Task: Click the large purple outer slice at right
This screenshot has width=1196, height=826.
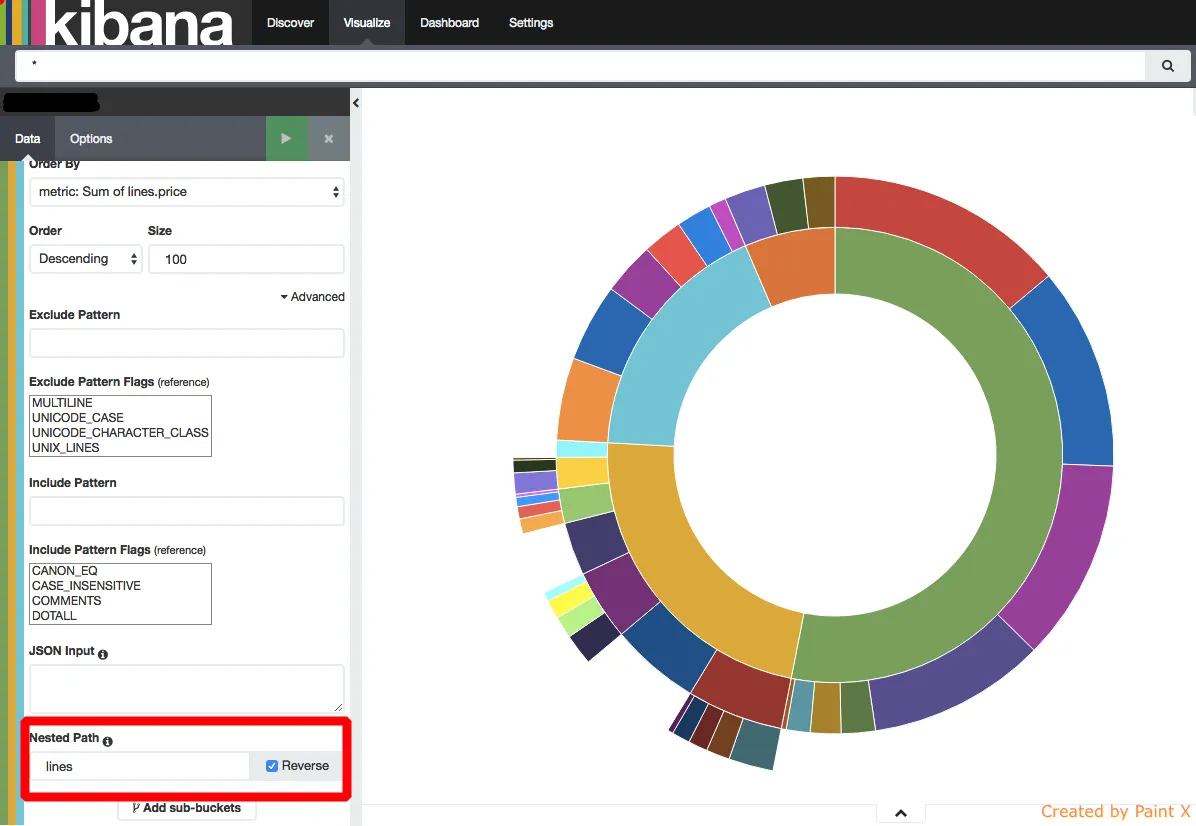Action: pos(1068,553)
